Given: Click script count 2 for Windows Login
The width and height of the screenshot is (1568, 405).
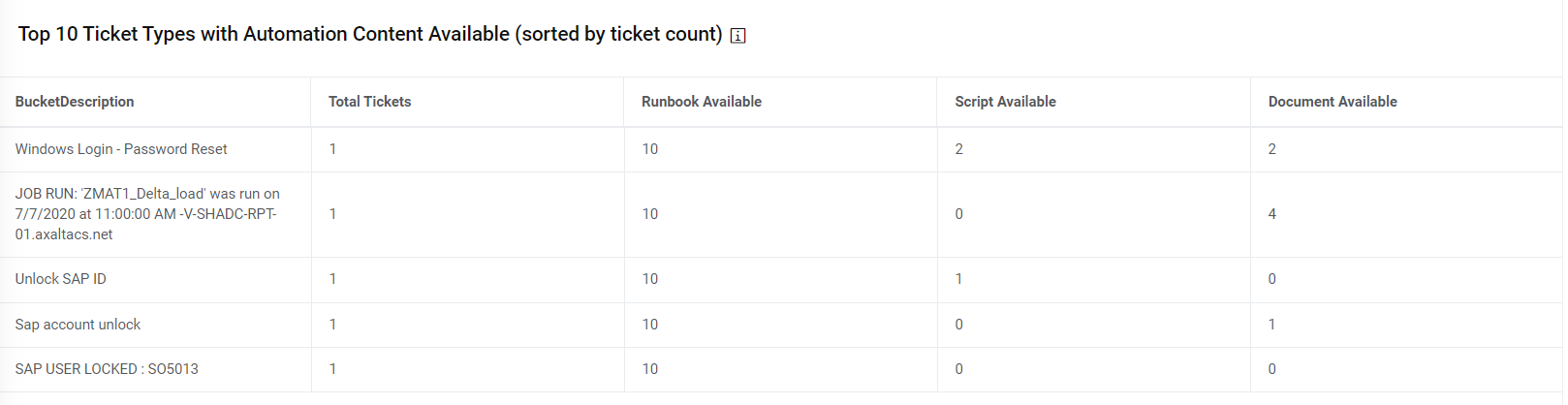Looking at the screenshot, I should coord(959,149).
